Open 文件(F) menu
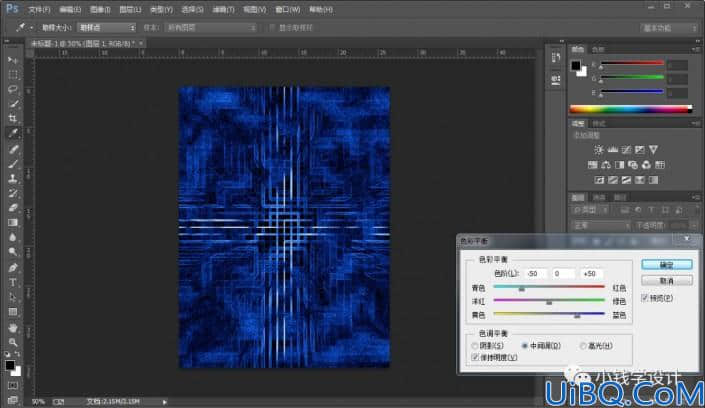705x408 pixels. pyautogui.click(x=39, y=9)
